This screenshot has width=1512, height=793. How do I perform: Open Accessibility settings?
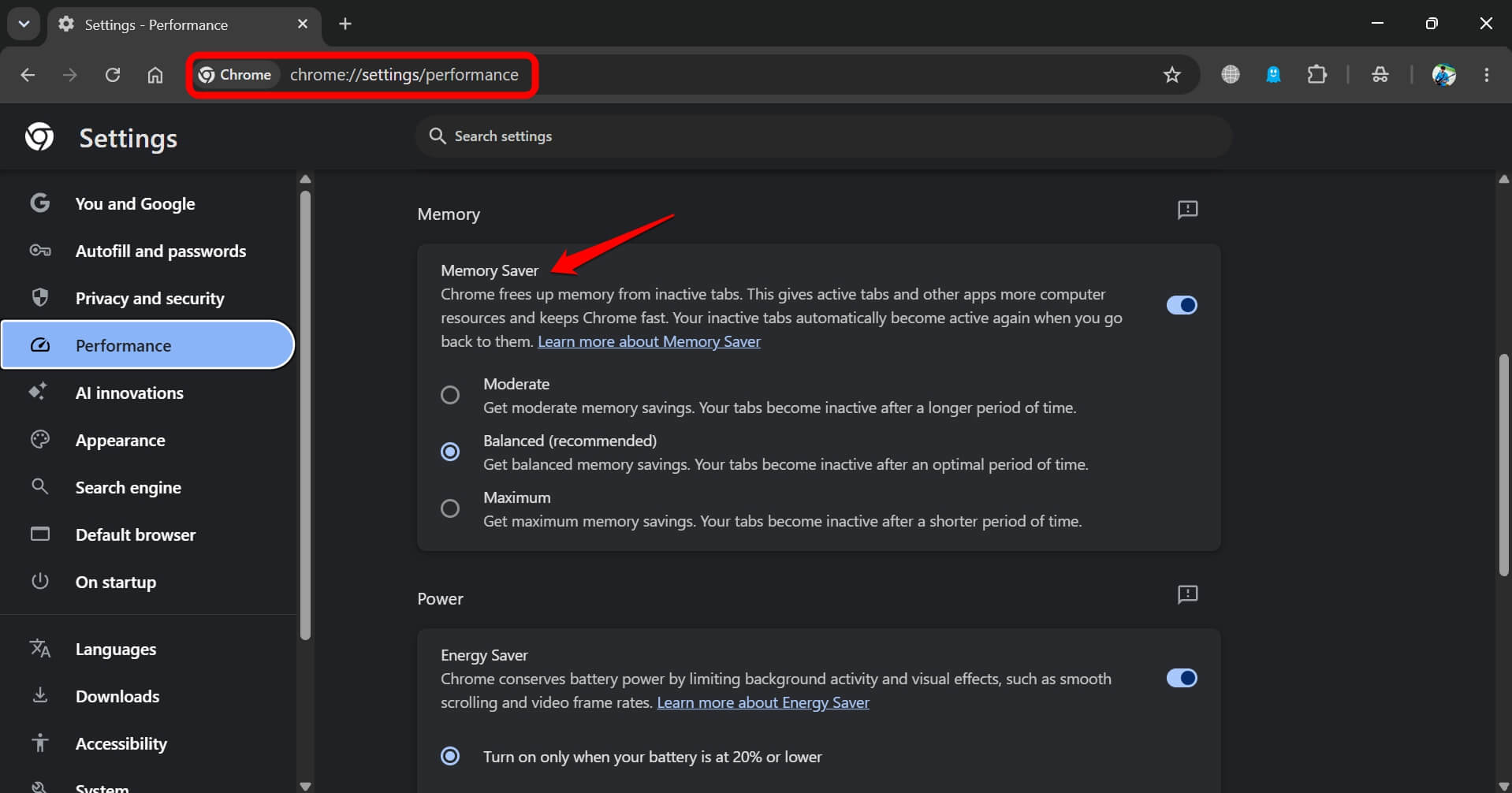point(148,743)
